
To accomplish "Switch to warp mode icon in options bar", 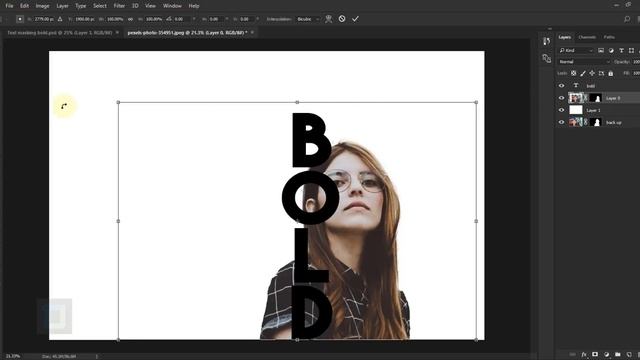I will click(x=329, y=19).
